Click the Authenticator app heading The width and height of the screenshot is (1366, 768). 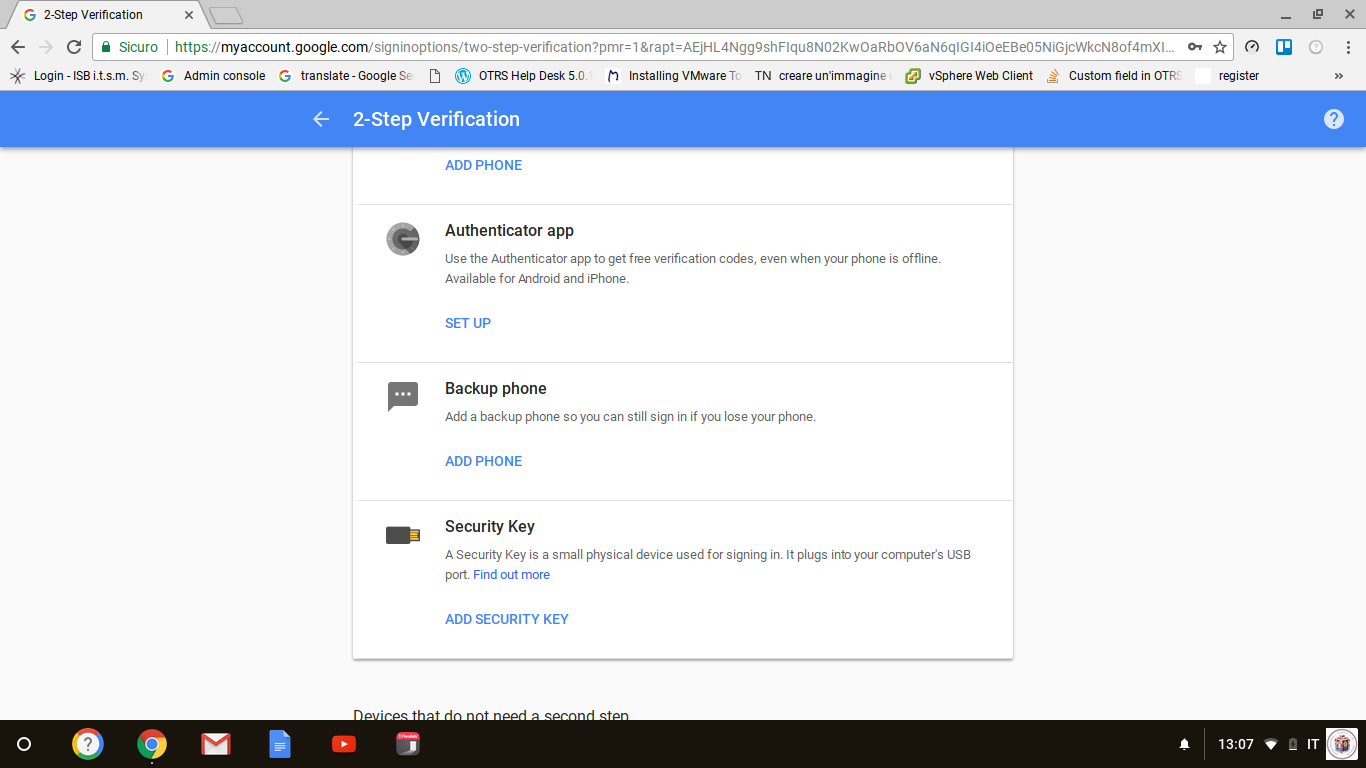point(509,231)
